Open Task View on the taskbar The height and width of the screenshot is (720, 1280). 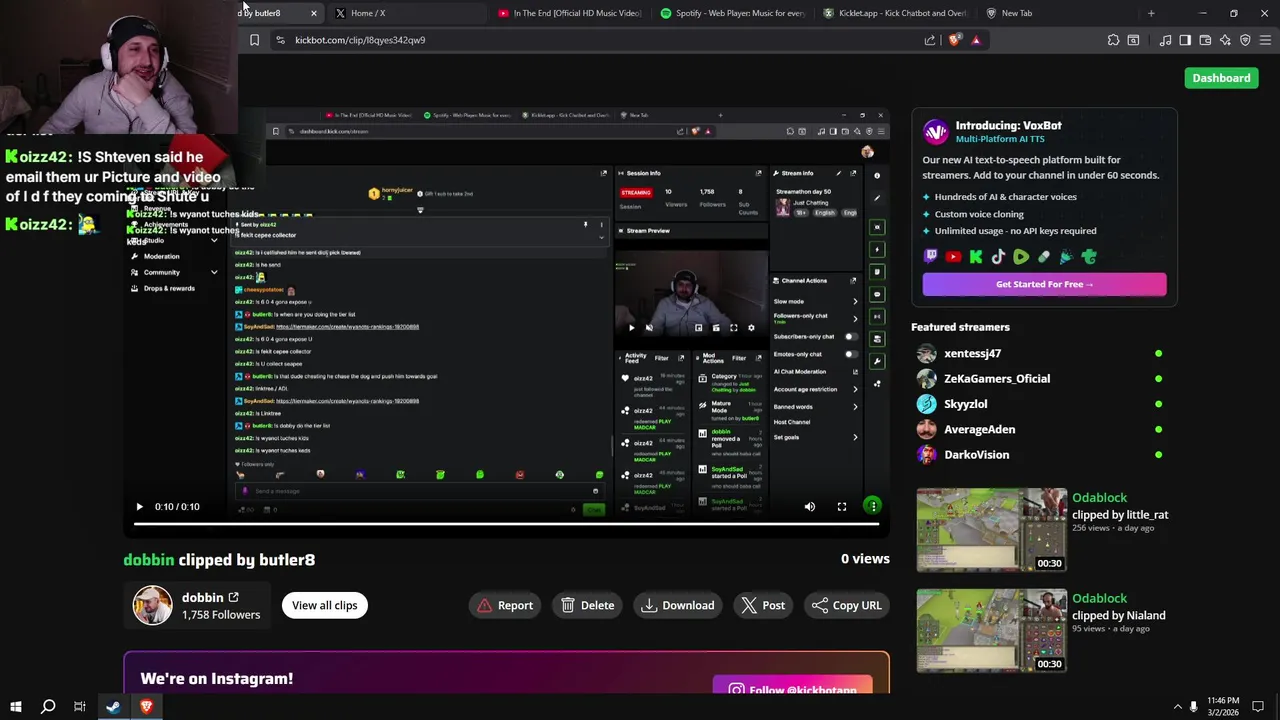(x=80, y=706)
